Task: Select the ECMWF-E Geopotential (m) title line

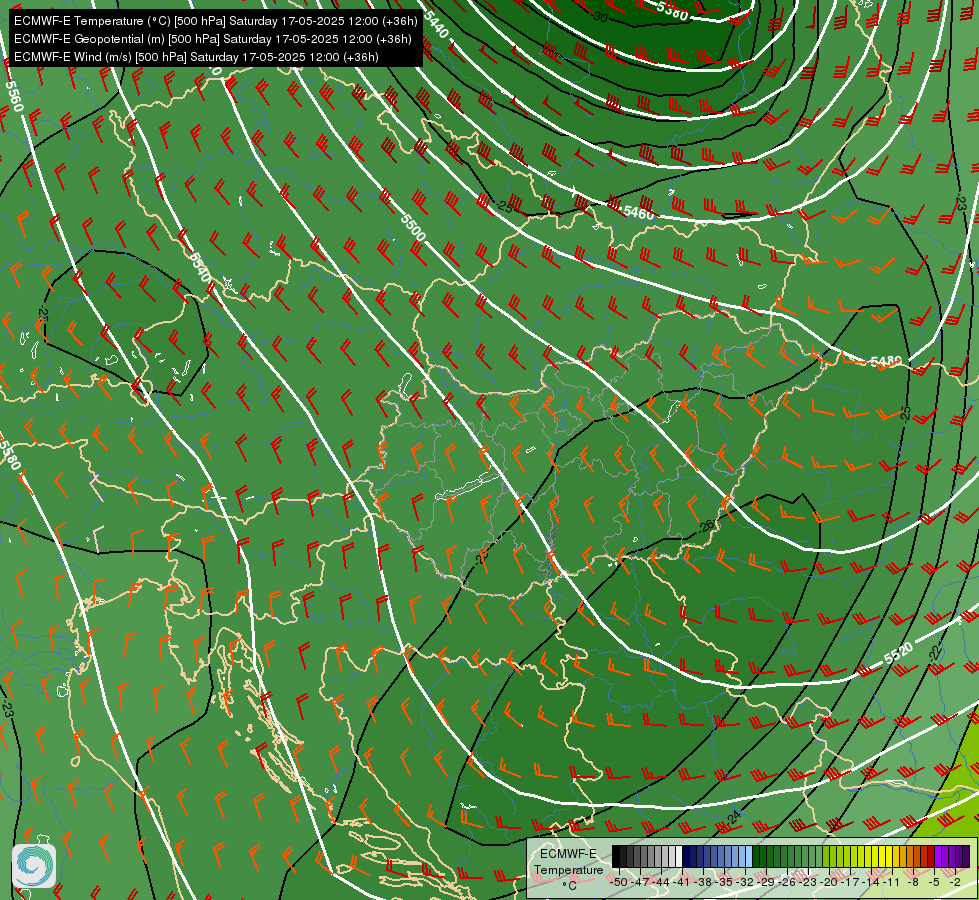Action: [x=212, y=39]
